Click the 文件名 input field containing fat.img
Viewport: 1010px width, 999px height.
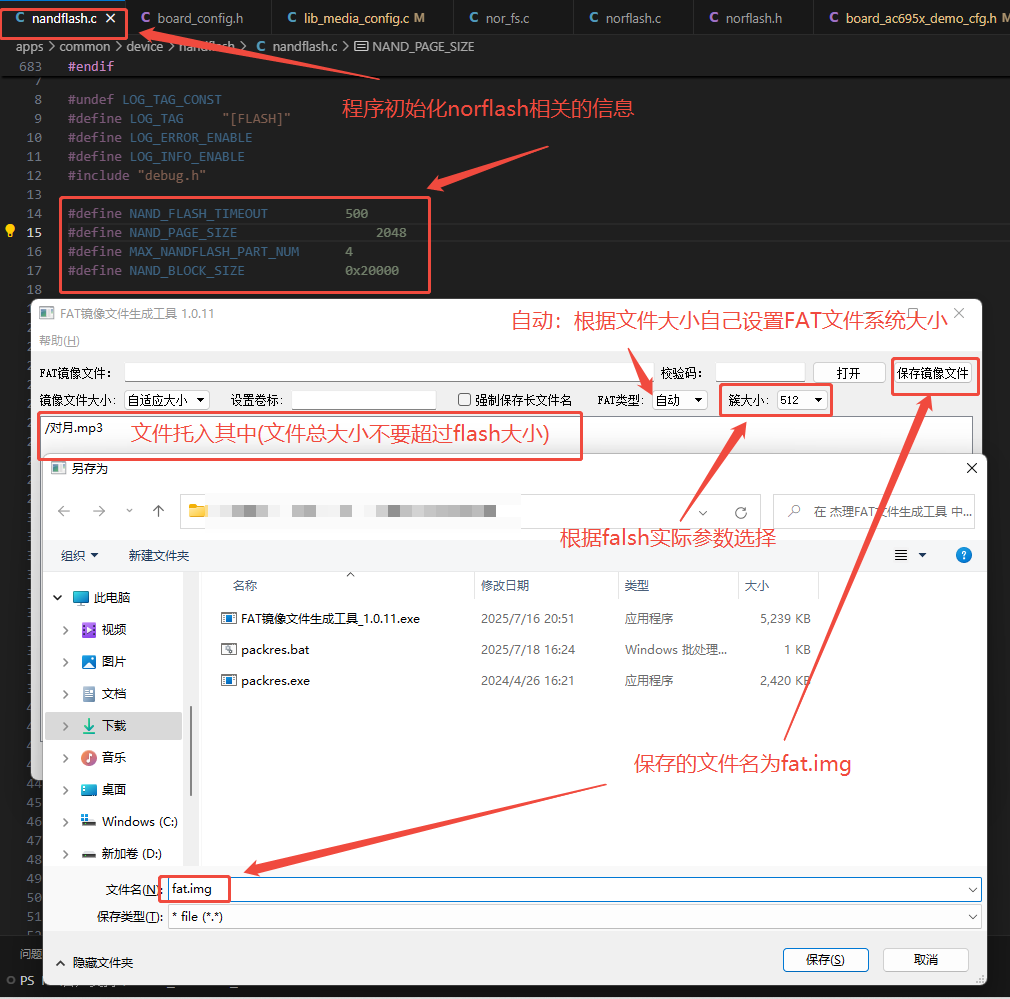pyautogui.click(x=574, y=890)
